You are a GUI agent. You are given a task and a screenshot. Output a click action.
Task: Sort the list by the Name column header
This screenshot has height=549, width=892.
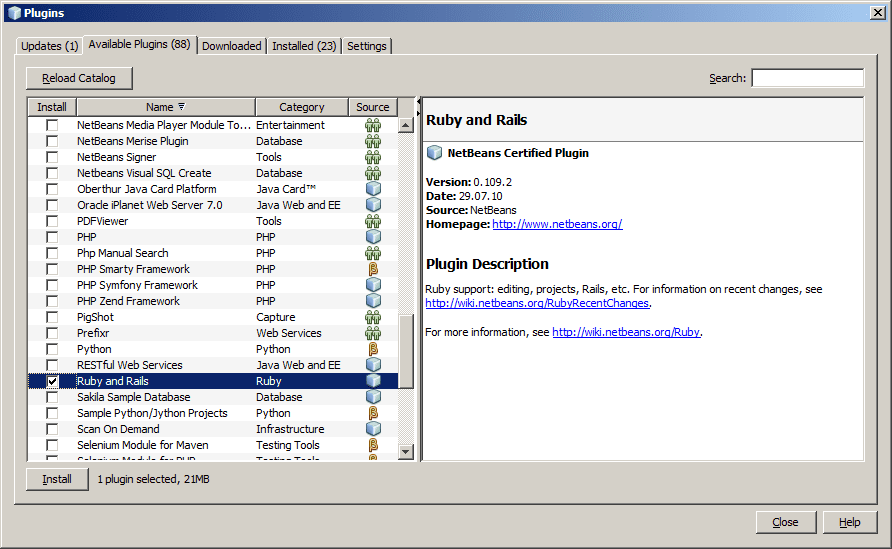coord(166,107)
